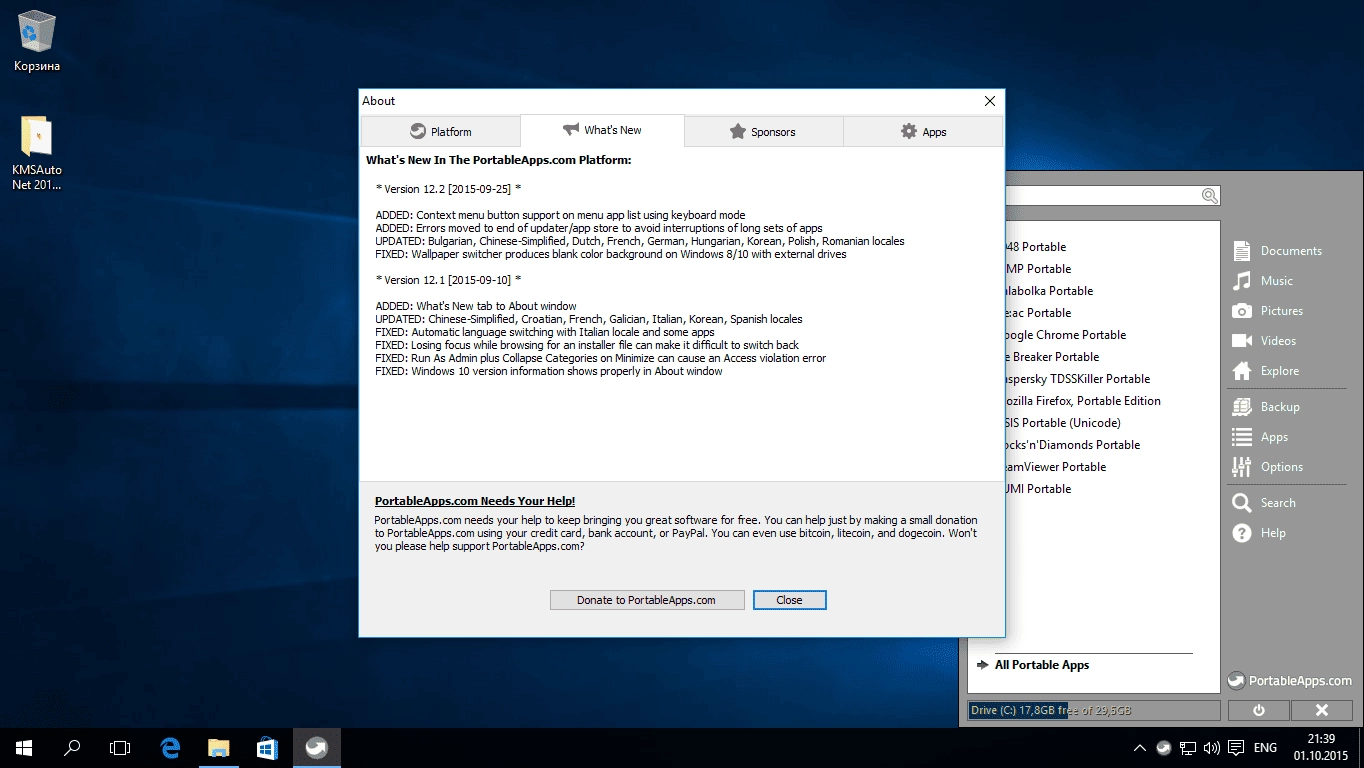Switch to the Platform tab
Screen dimensions: 1364x768
[441, 131]
